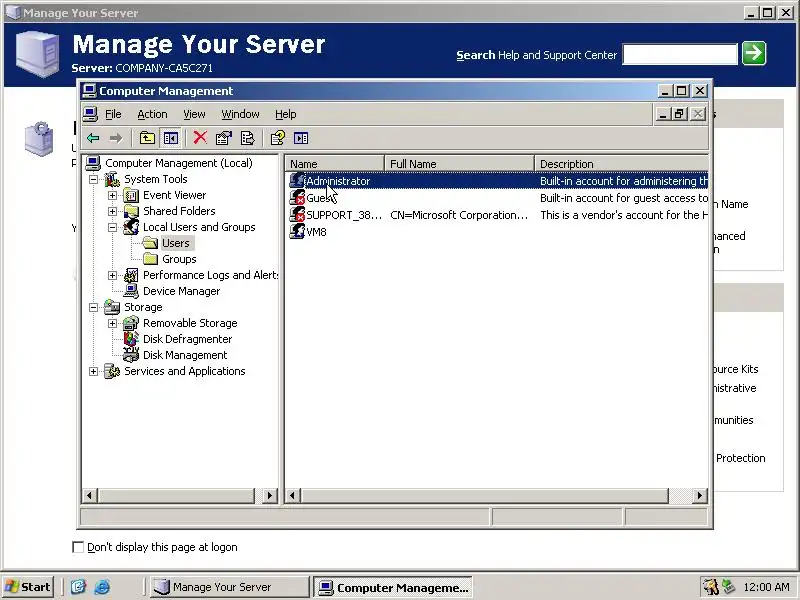The width and height of the screenshot is (800, 600).
Task: Toggle the Show/Hide Console Tree icon
Action: pyautogui.click(x=171, y=138)
